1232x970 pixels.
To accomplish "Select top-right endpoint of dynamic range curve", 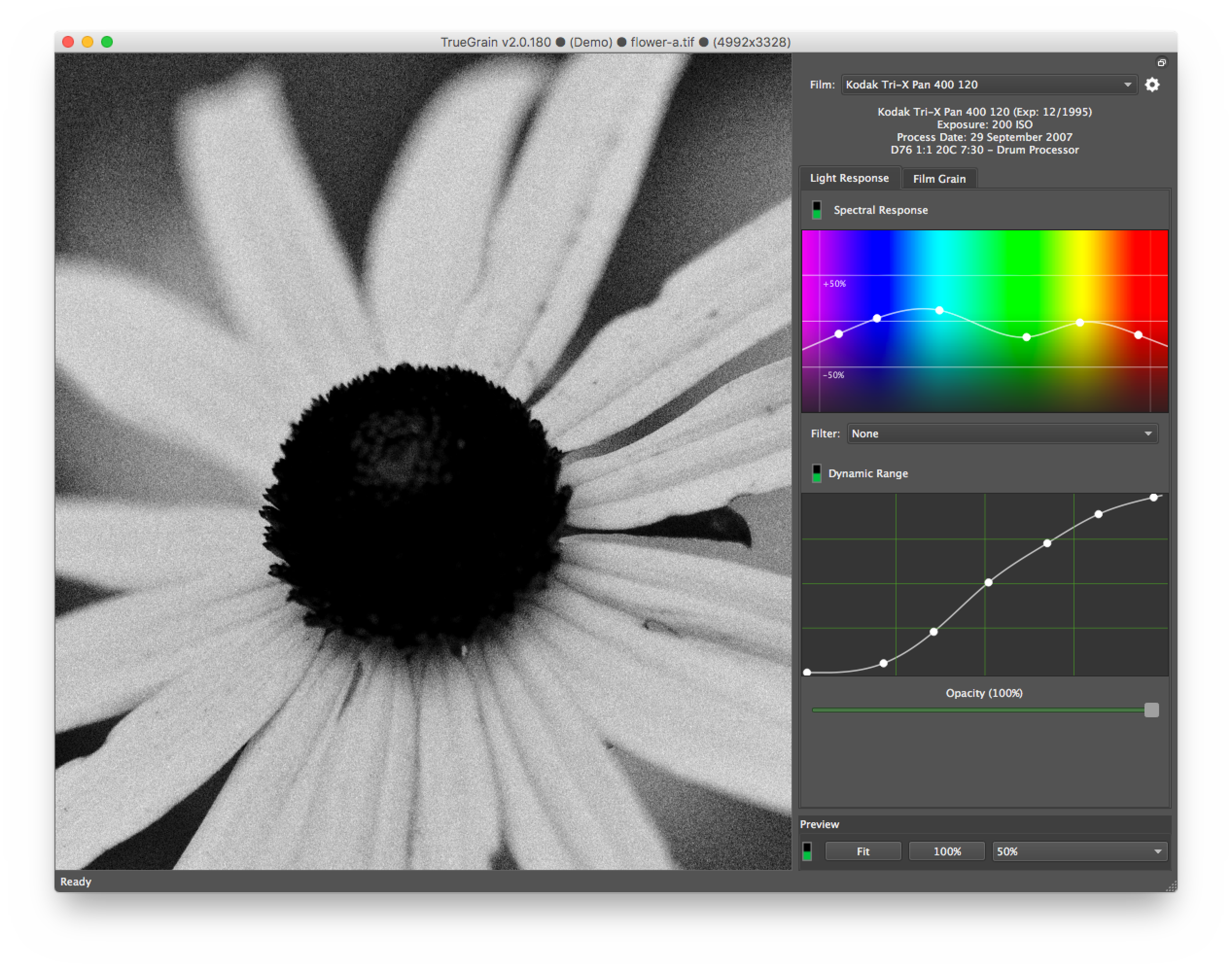I will tap(1154, 498).
